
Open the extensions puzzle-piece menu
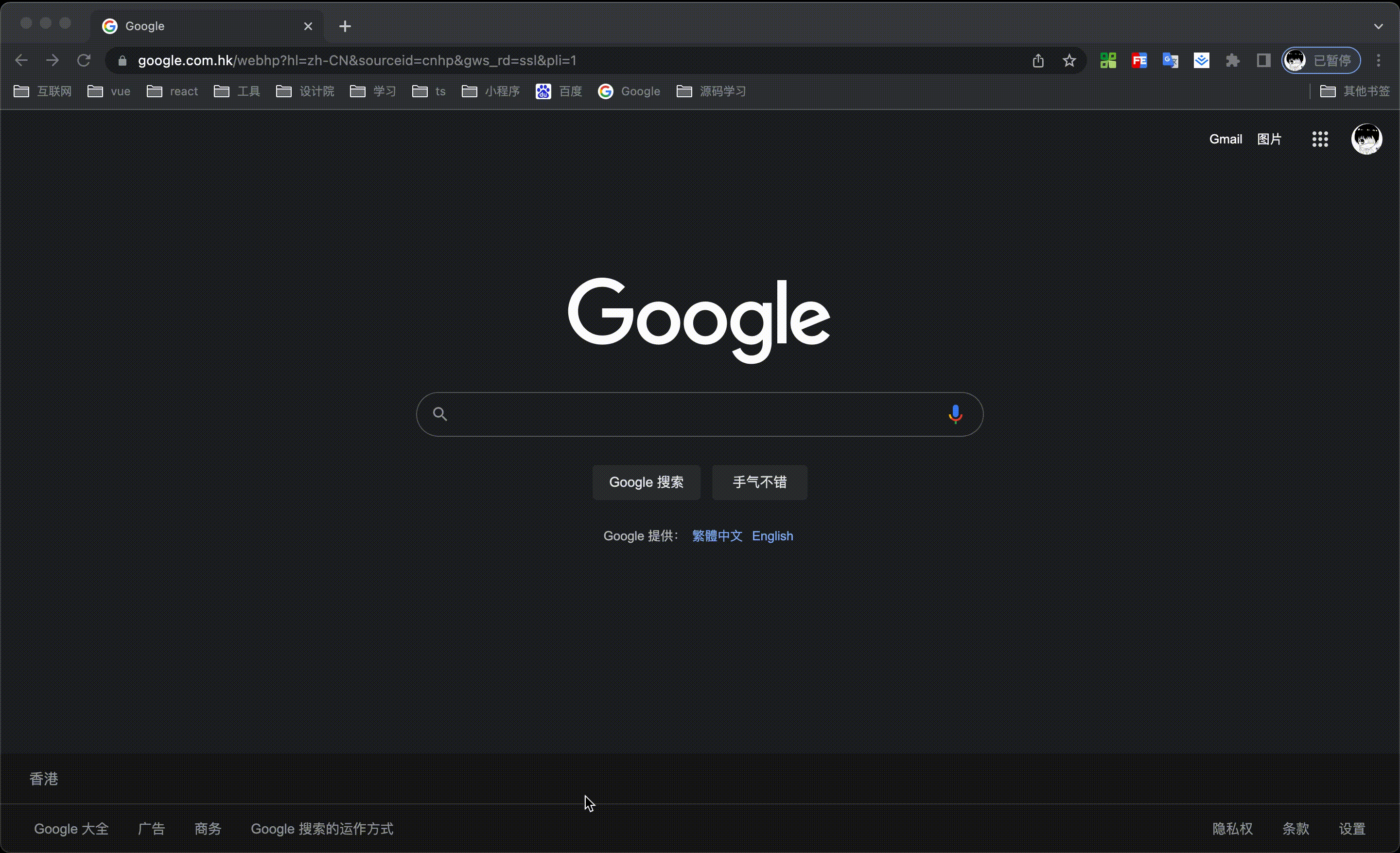[x=1232, y=60]
